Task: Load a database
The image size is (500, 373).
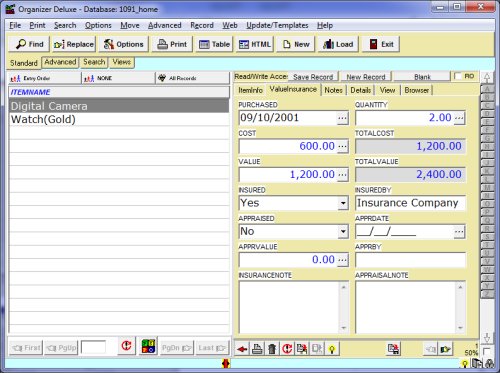Action: (338, 44)
